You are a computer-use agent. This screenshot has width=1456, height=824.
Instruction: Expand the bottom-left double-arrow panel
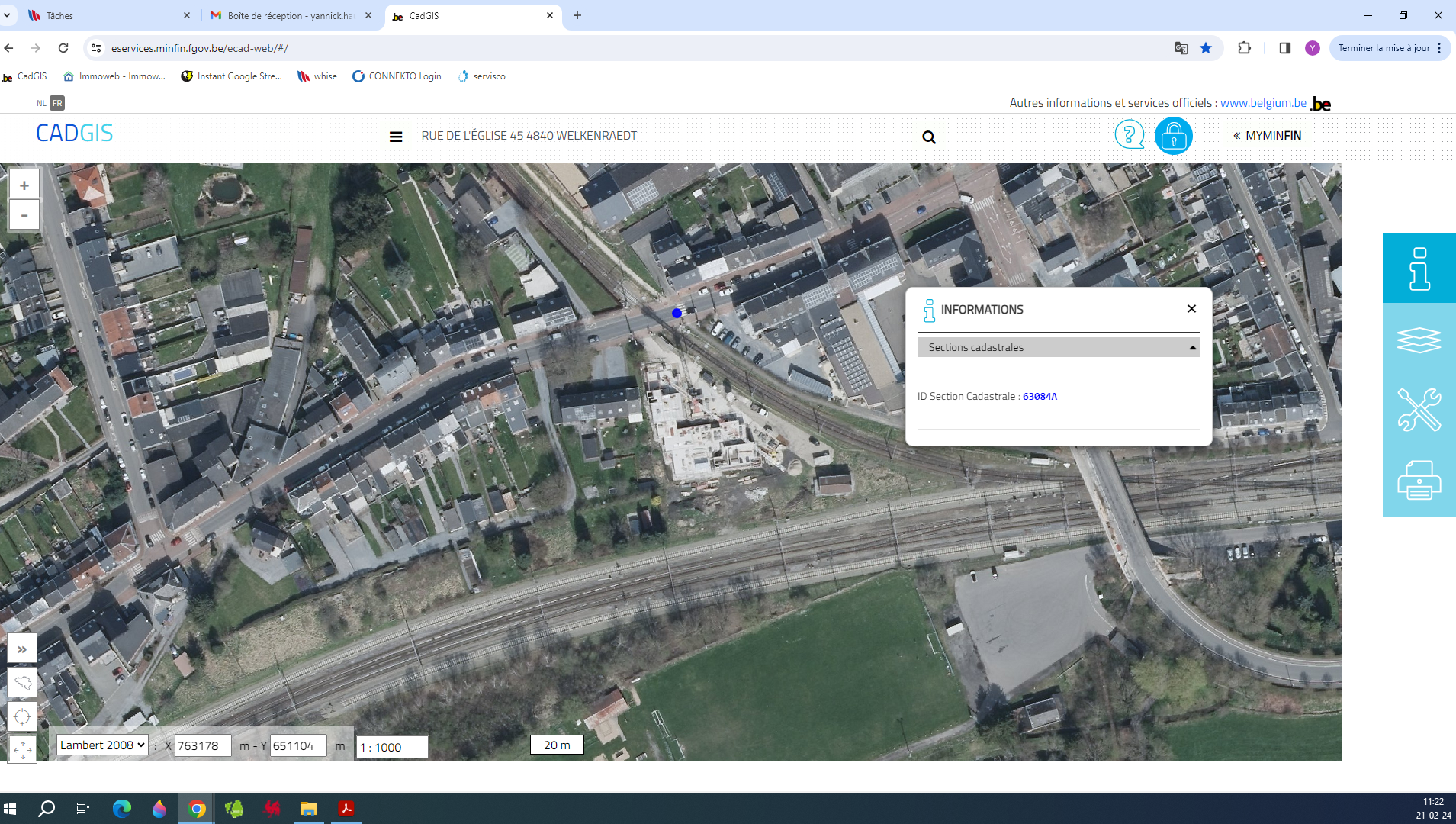(x=22, y=649)
